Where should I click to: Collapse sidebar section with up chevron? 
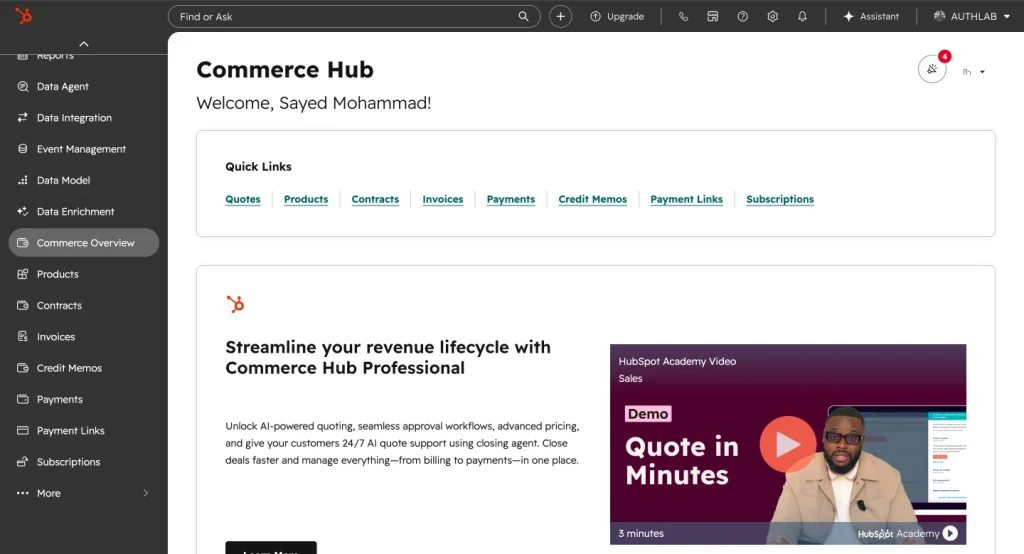(84, 44)
